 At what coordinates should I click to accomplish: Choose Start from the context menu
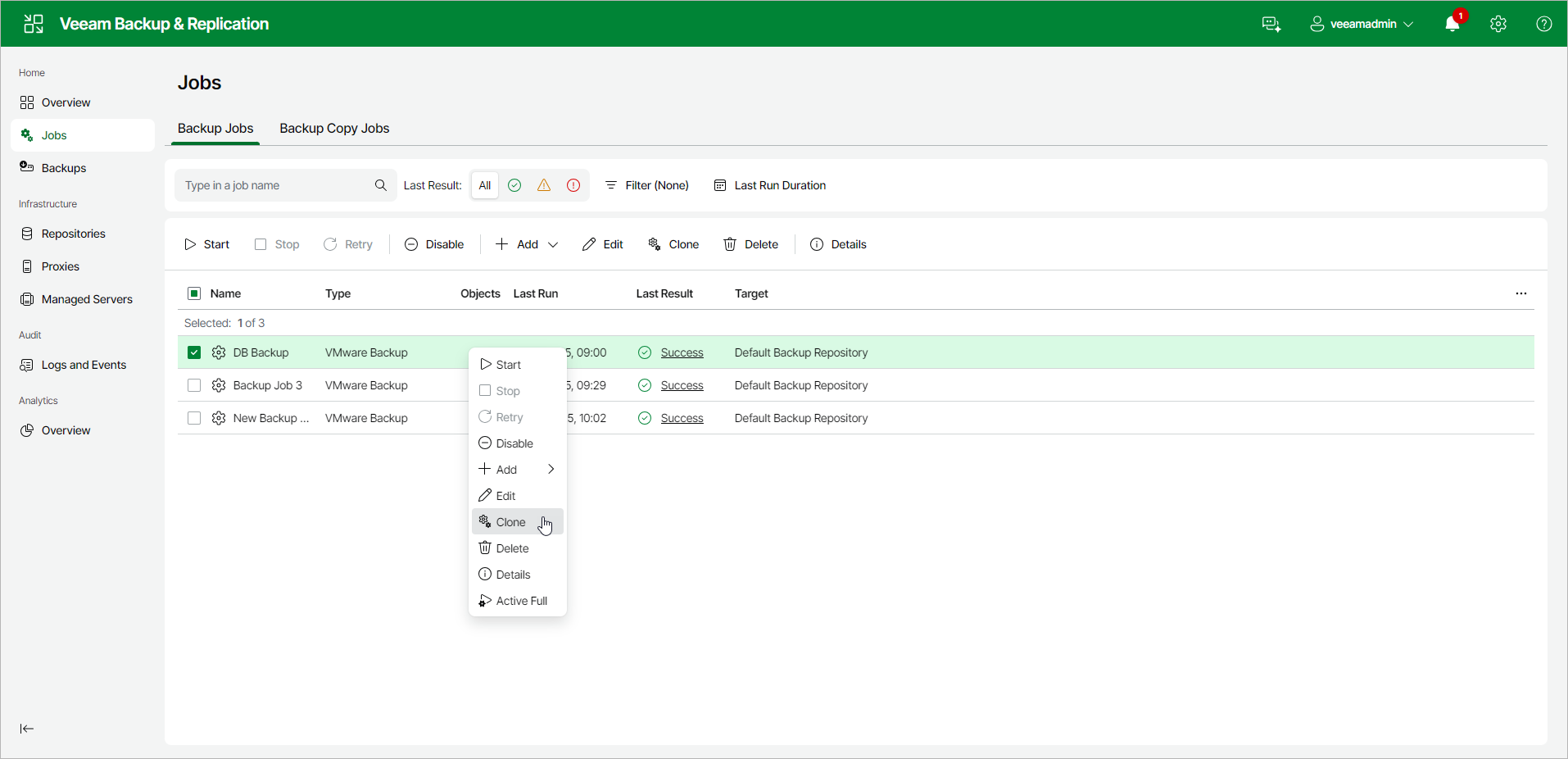point(518,365)
